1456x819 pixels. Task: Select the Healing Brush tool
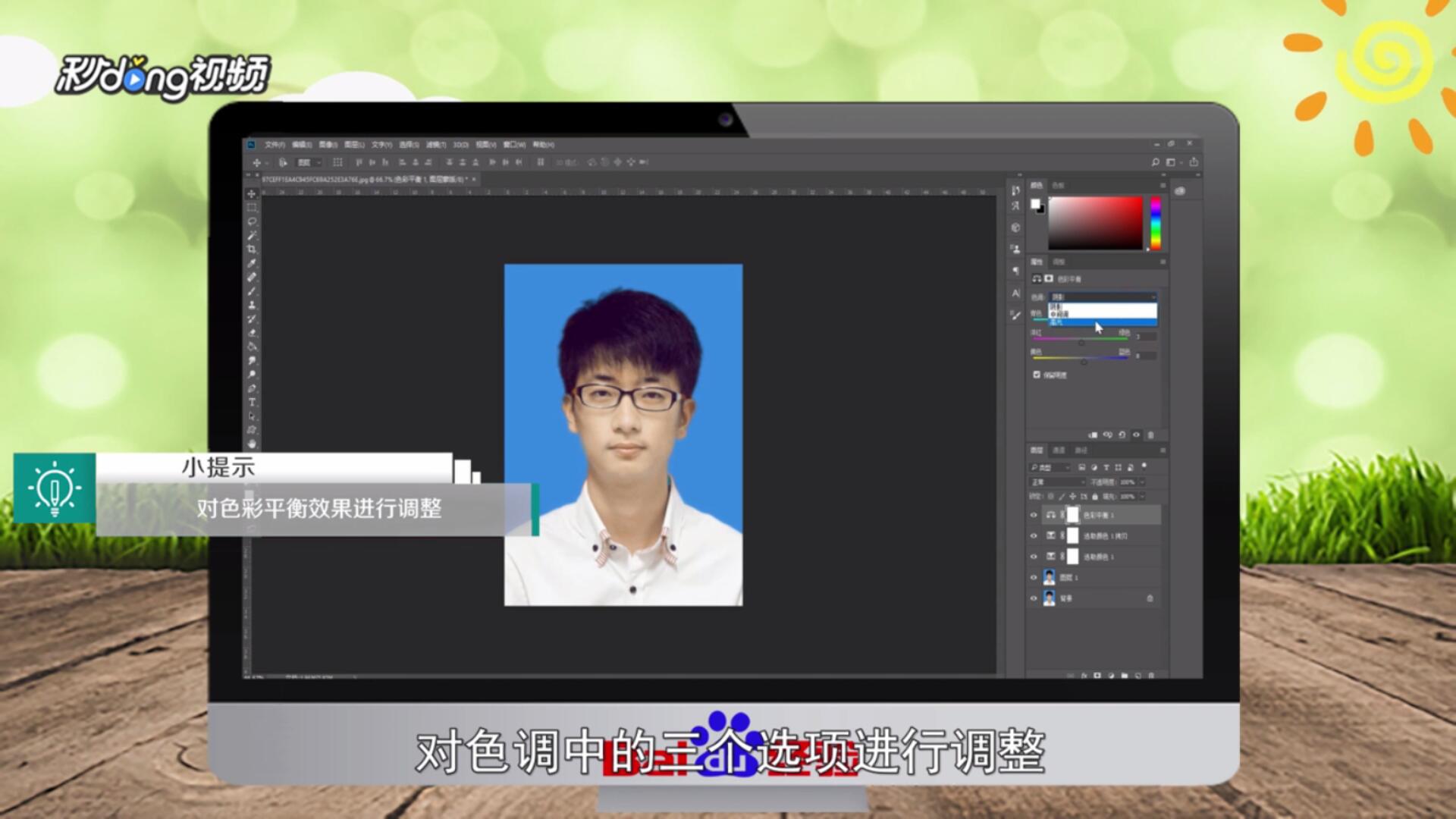pyautogui.click(x=252, y=276)
